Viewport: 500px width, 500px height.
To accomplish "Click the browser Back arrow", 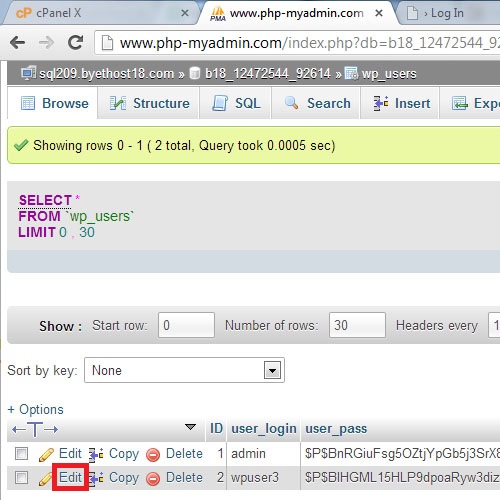I will pos(18,43).
